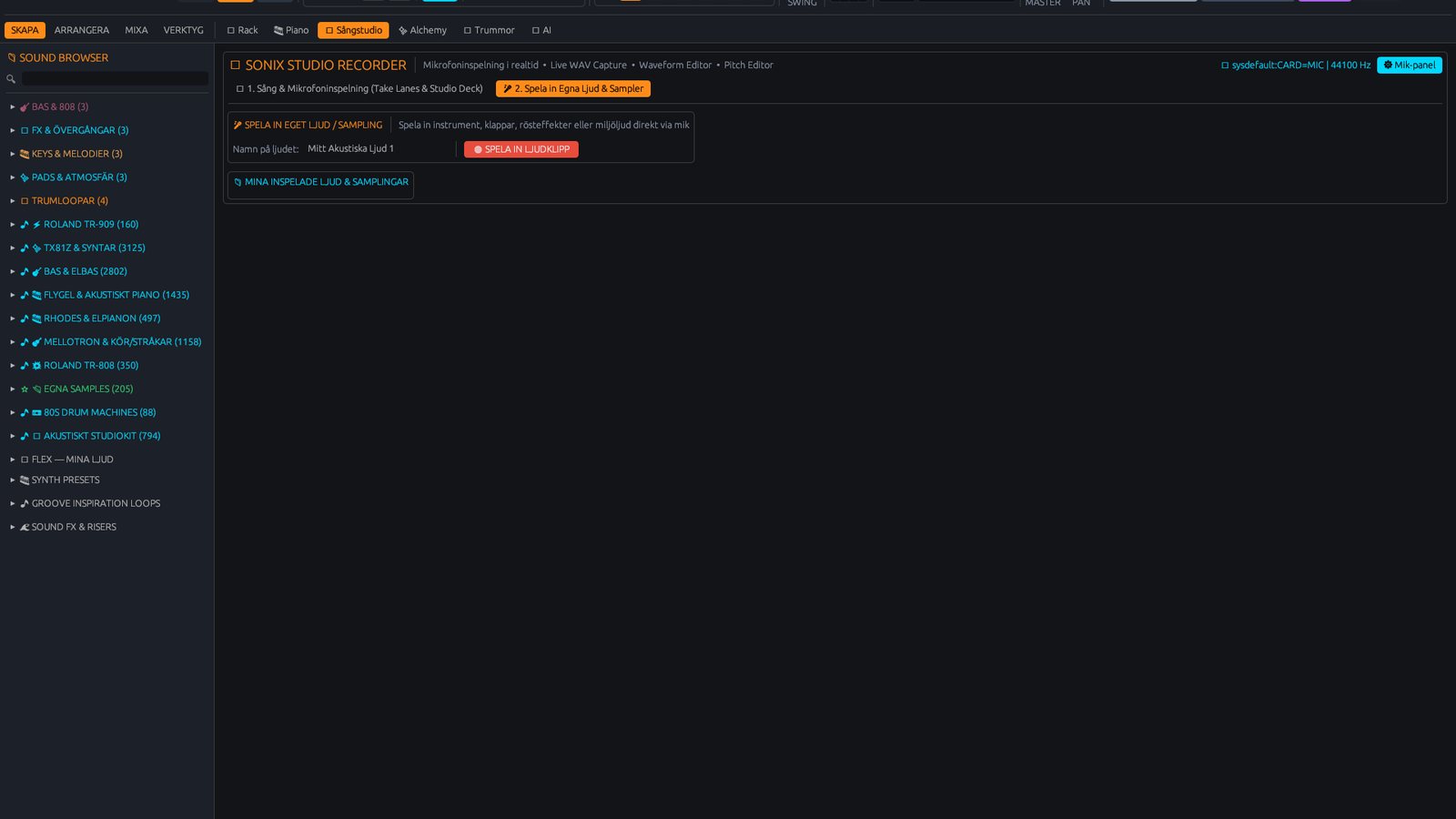Click the note icon beside GROOVE INSPIRATION LOOPS
The height and width of the screenshot is (819, 1456).
click(25, 503)
